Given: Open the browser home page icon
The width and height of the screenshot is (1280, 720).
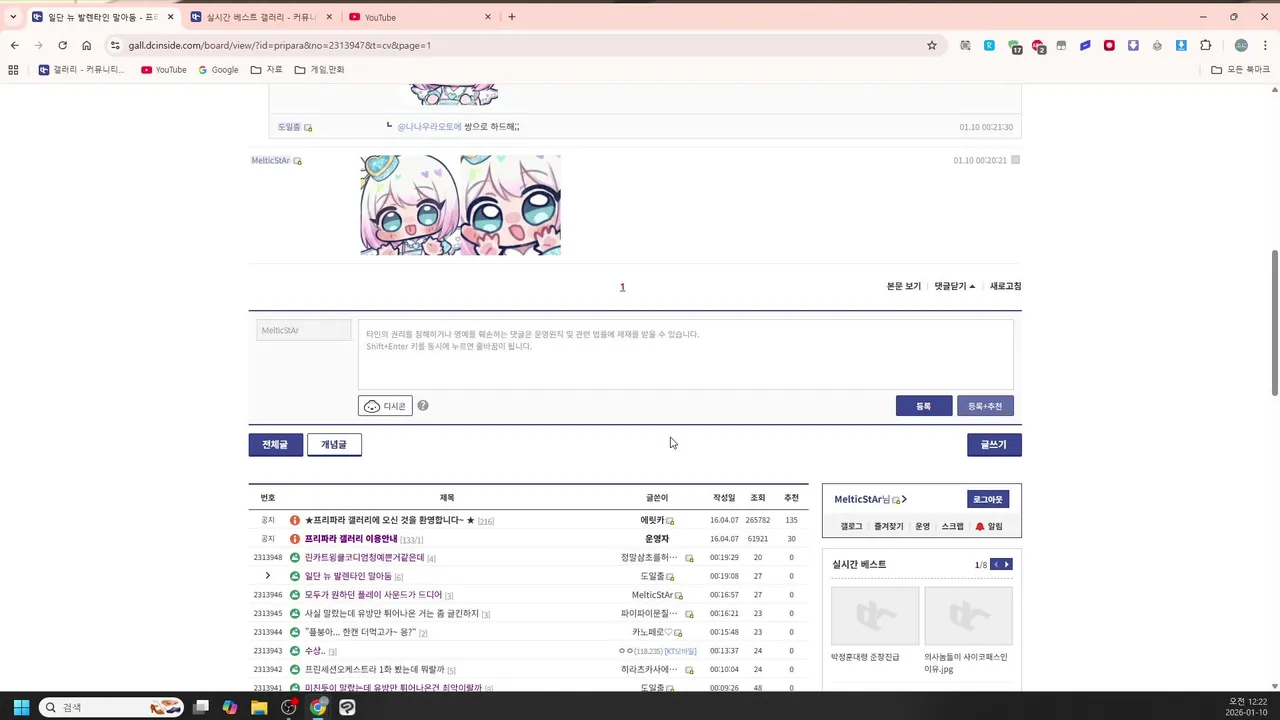Looking at the screenshot, I should tap(86, 45).
